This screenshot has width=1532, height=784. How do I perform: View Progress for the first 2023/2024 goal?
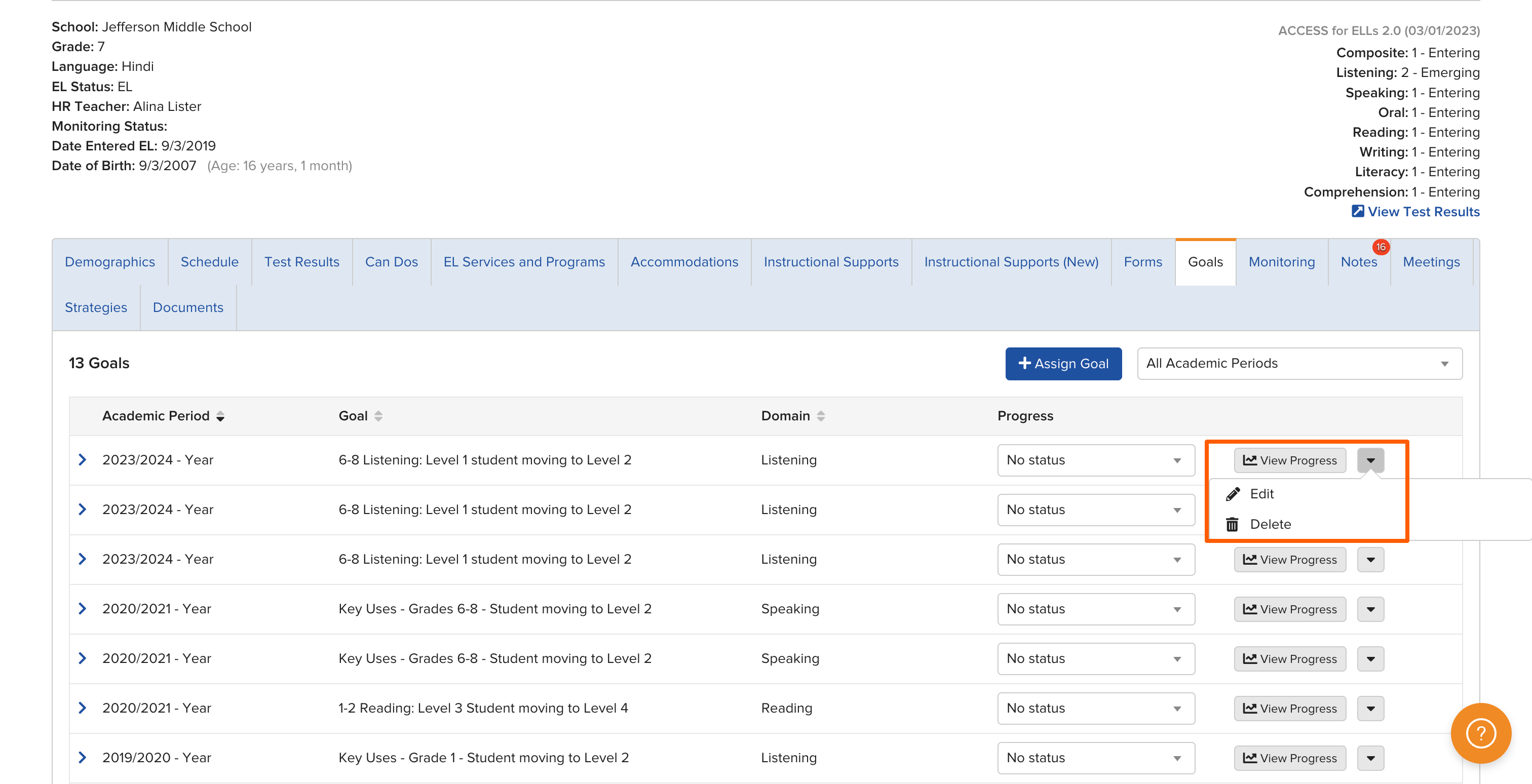[x=1290, y=461]
